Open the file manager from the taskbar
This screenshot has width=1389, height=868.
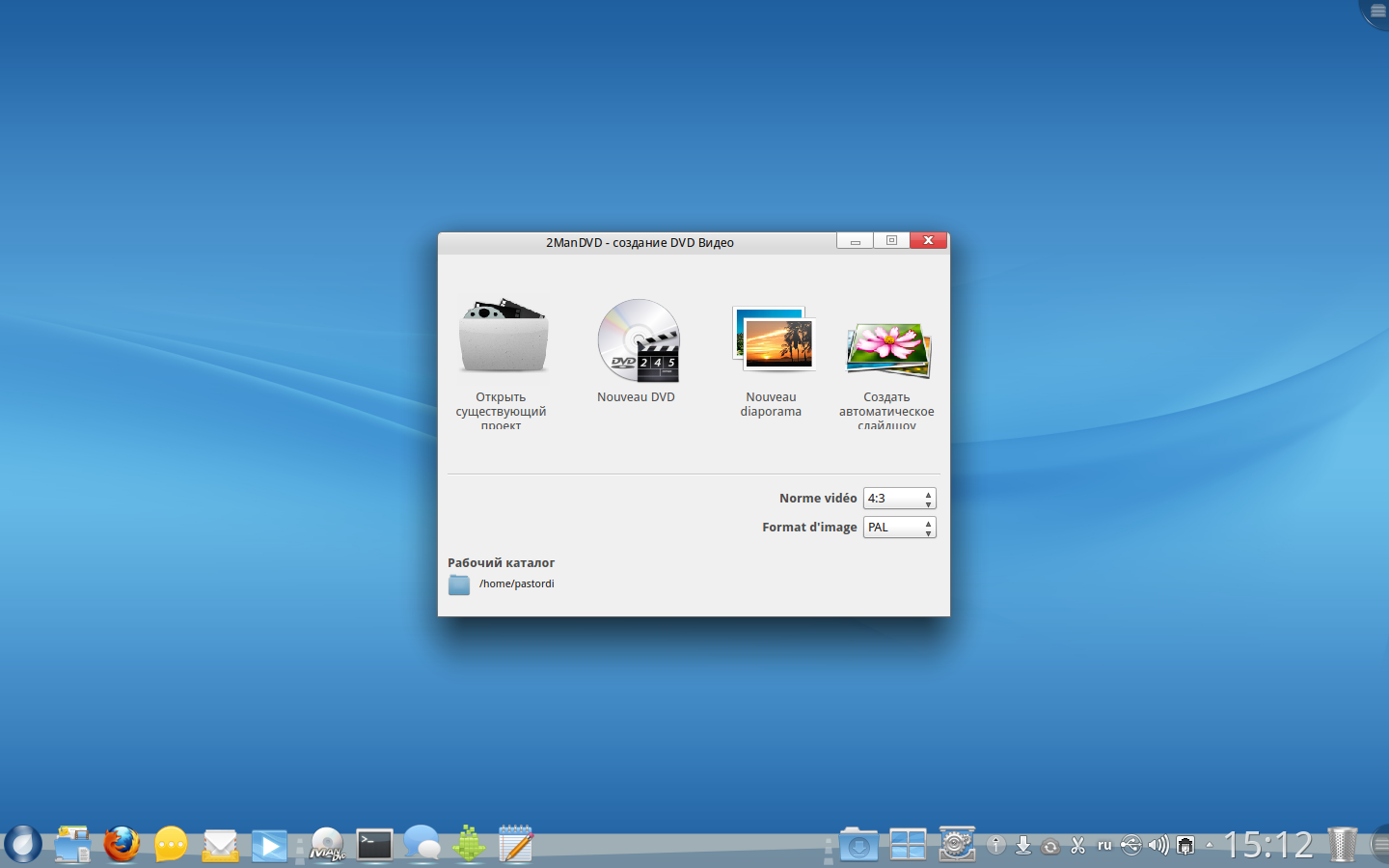point(72,844)
